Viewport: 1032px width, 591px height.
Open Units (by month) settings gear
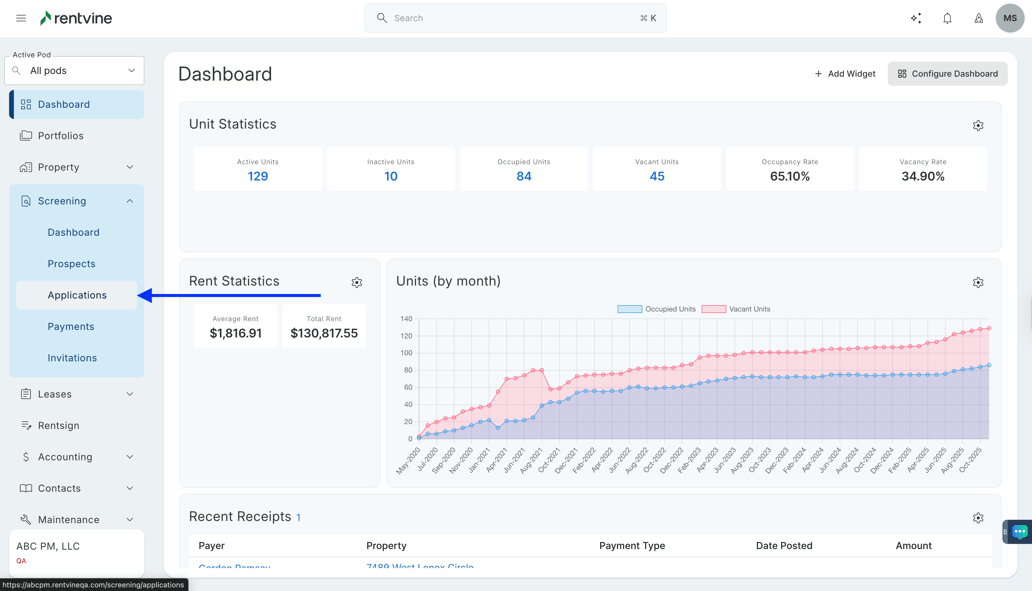pos(978,283)
